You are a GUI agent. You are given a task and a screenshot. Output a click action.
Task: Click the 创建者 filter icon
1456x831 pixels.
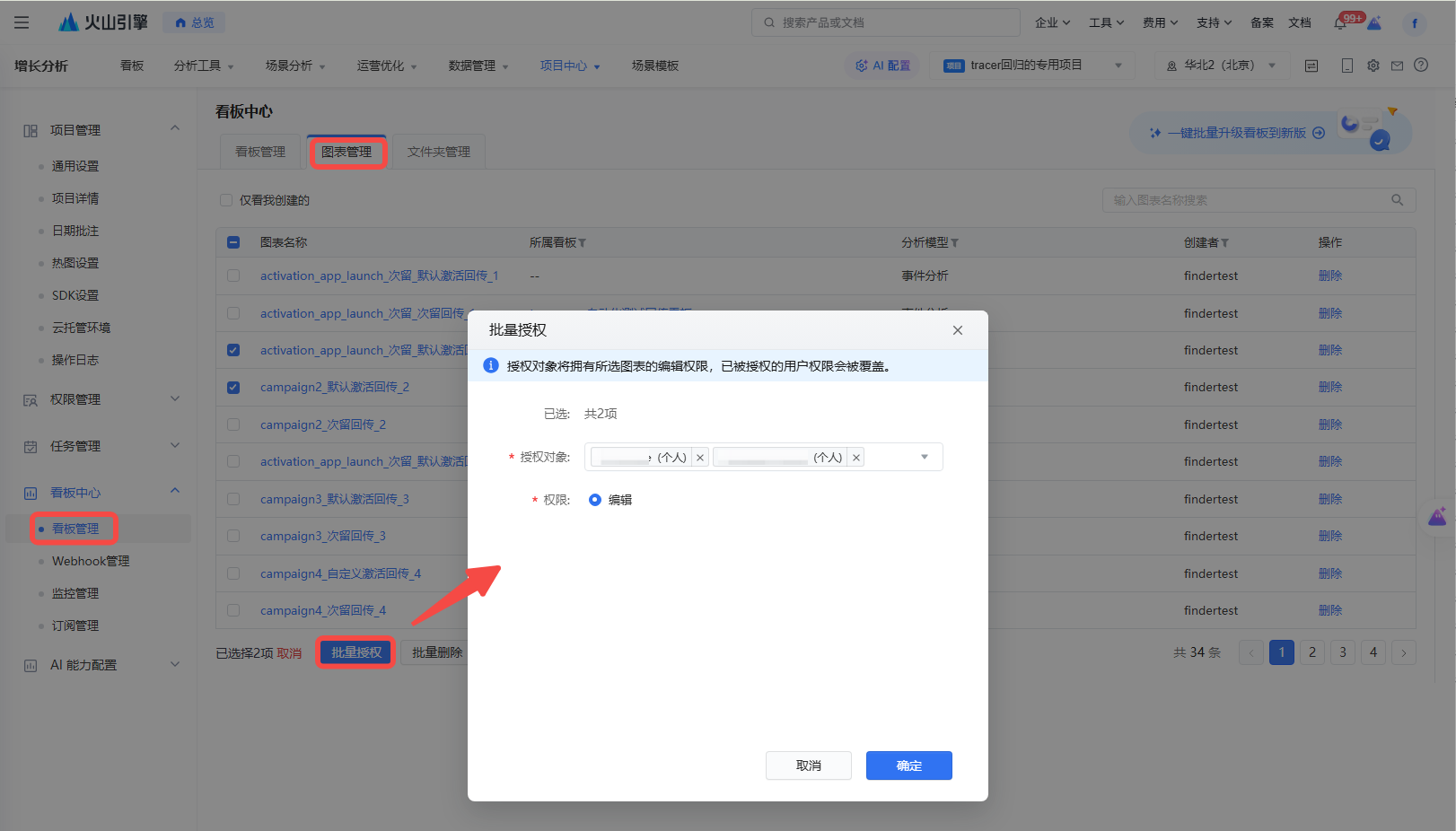tap(1224, 243)
